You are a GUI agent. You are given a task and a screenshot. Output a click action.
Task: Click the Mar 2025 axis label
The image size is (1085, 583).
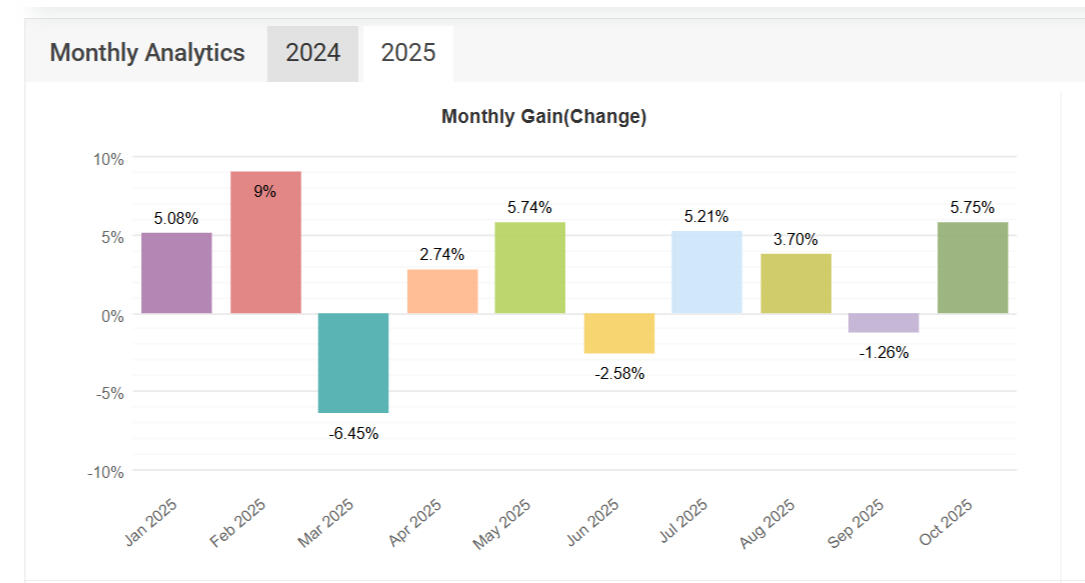(x=328, y=523)
